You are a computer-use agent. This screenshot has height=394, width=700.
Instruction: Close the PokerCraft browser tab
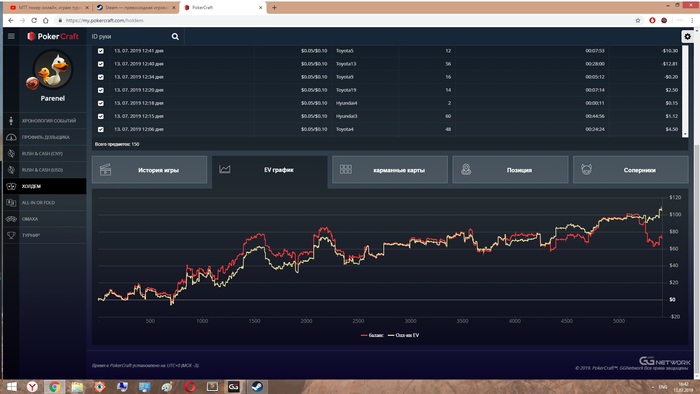[261, 8]
